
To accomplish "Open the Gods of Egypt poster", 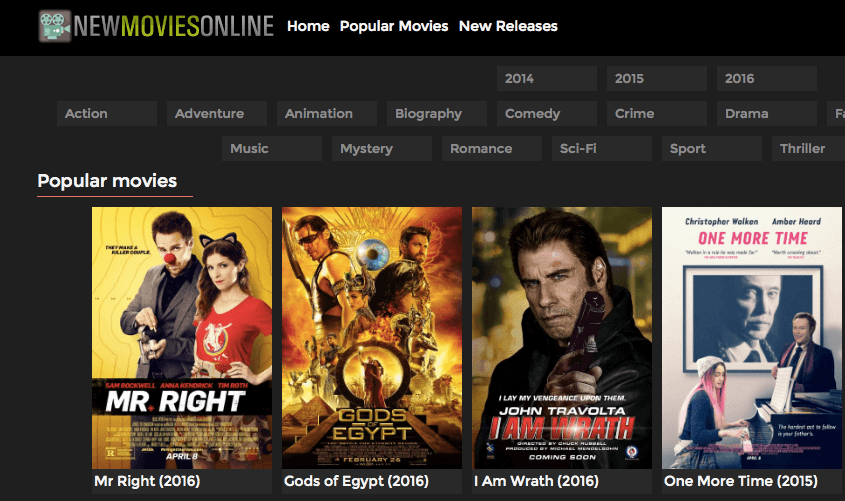I will (372, 338).
